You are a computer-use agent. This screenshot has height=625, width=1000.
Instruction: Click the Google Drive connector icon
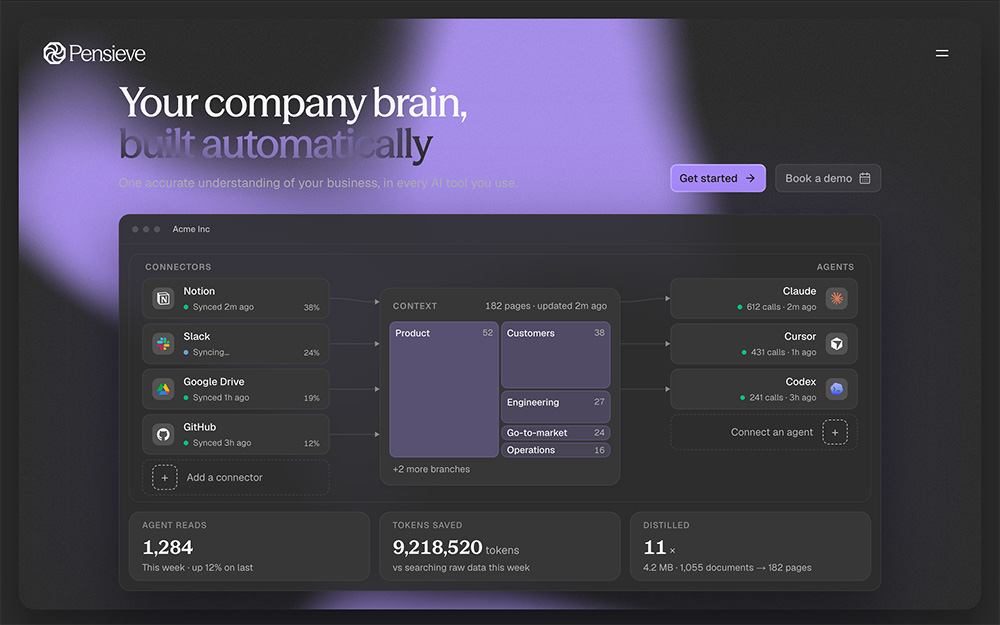163,389
